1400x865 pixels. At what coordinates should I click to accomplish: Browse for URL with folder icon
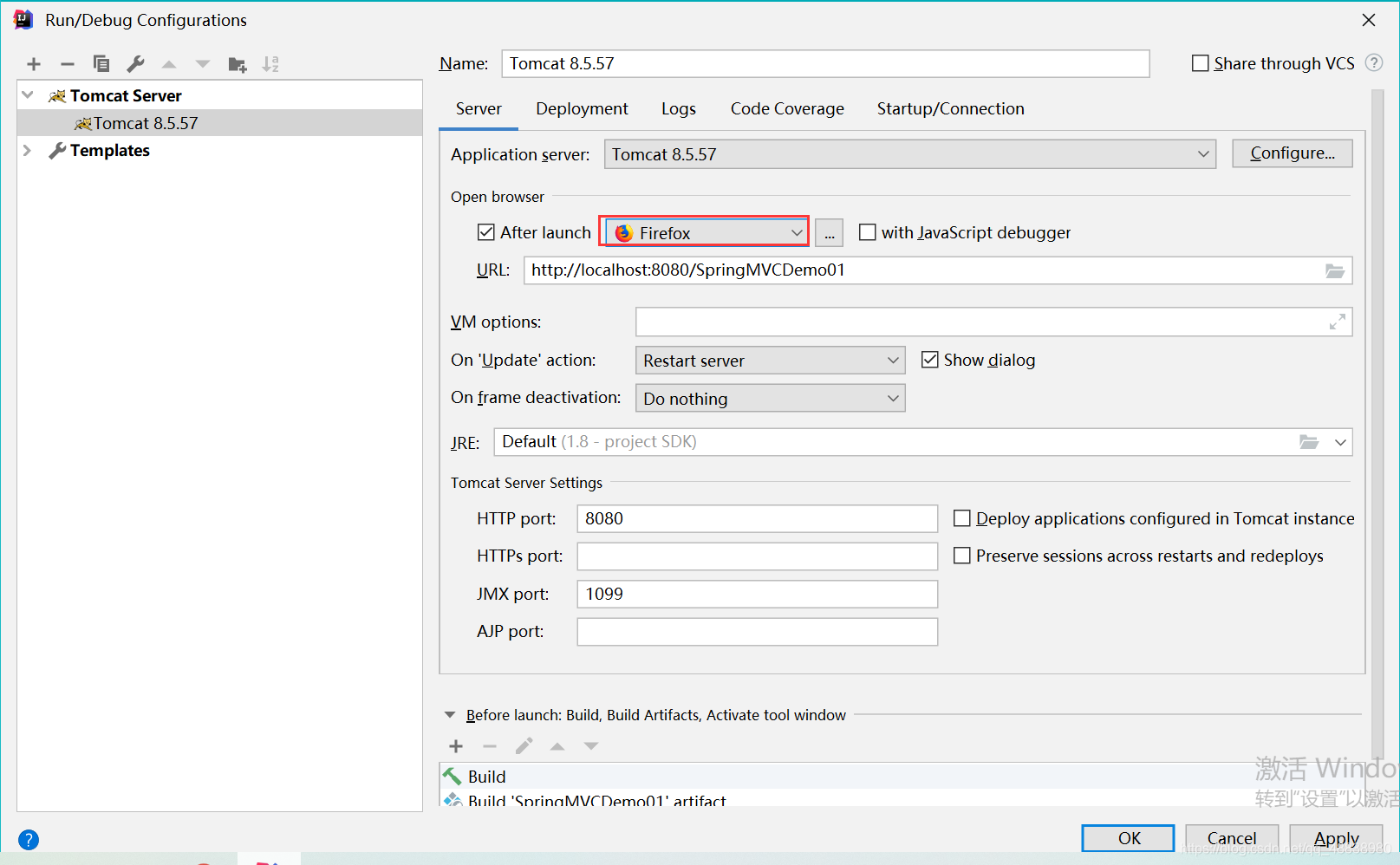[x=1335, y=271]
